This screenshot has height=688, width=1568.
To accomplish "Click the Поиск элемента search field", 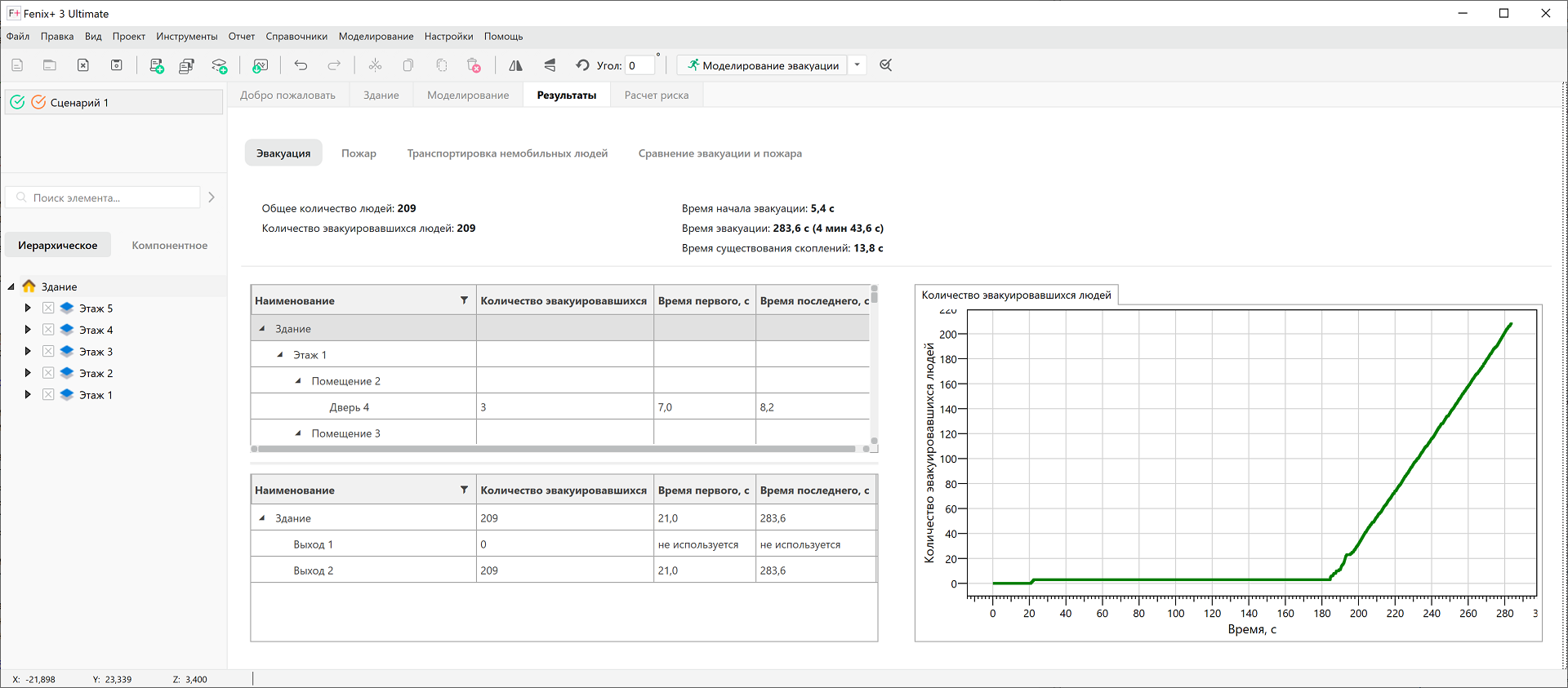I will click(103, 198).
